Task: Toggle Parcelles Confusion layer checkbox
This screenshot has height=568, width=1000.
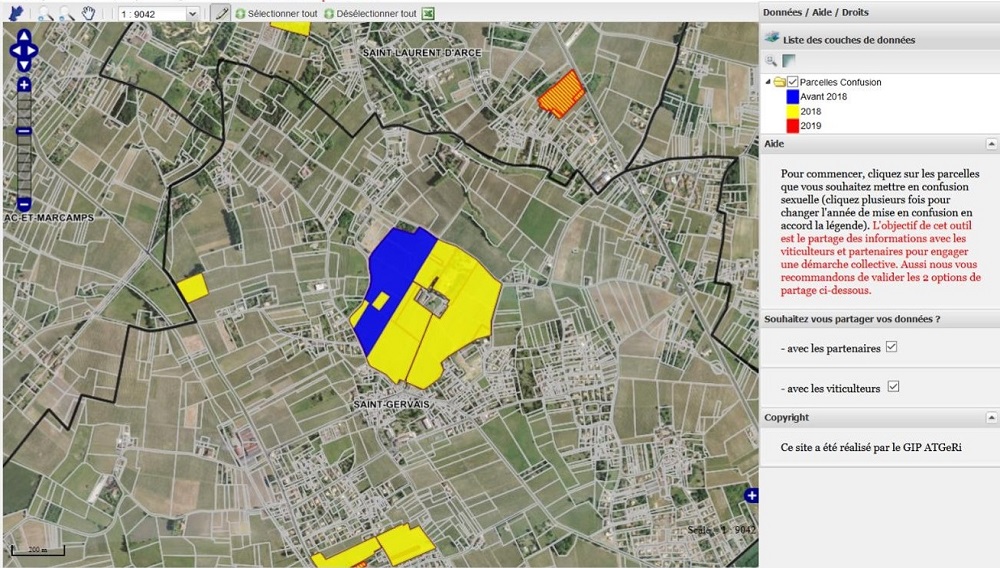Action: click(x=793, y=82)
